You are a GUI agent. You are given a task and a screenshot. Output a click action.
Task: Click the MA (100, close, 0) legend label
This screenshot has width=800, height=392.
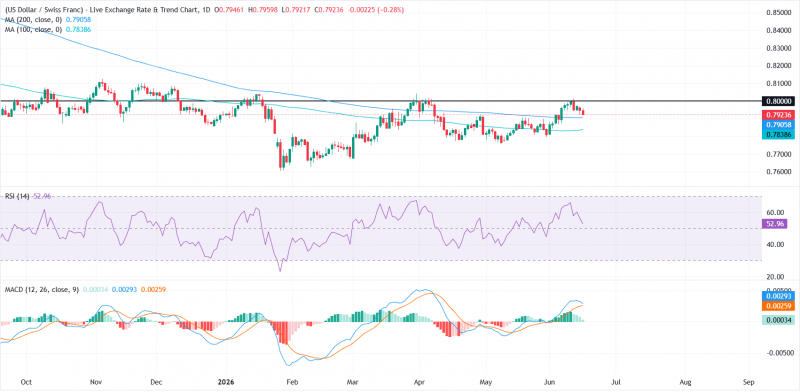click(33, 30)
